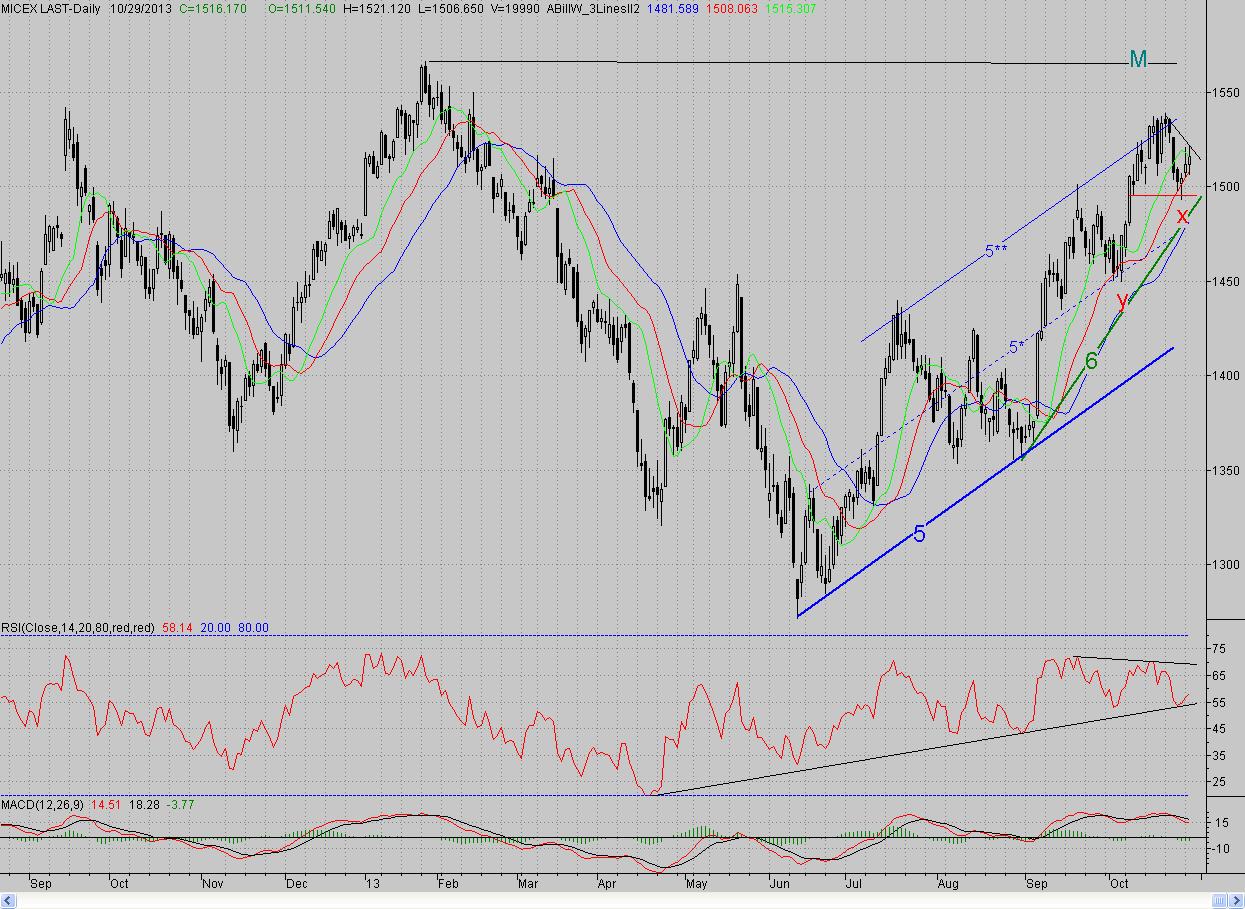Click the "Nov" month label

tap(213, 884)
